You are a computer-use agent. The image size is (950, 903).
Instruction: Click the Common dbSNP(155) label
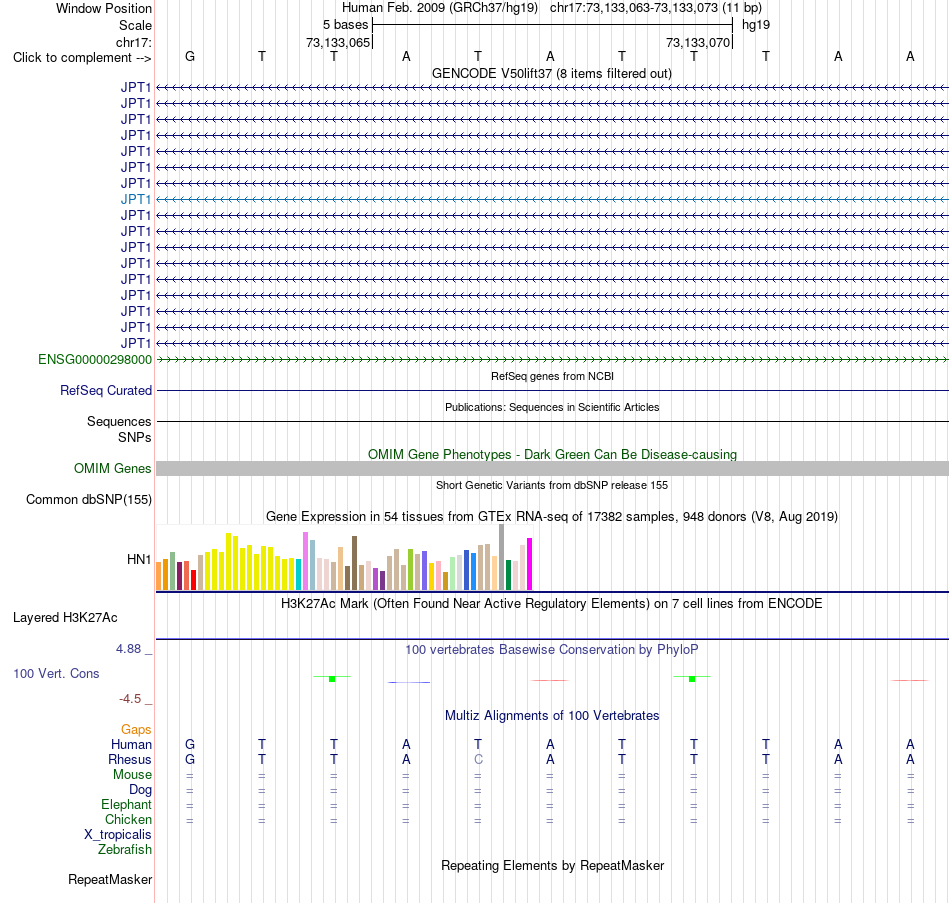click(88, 499)
